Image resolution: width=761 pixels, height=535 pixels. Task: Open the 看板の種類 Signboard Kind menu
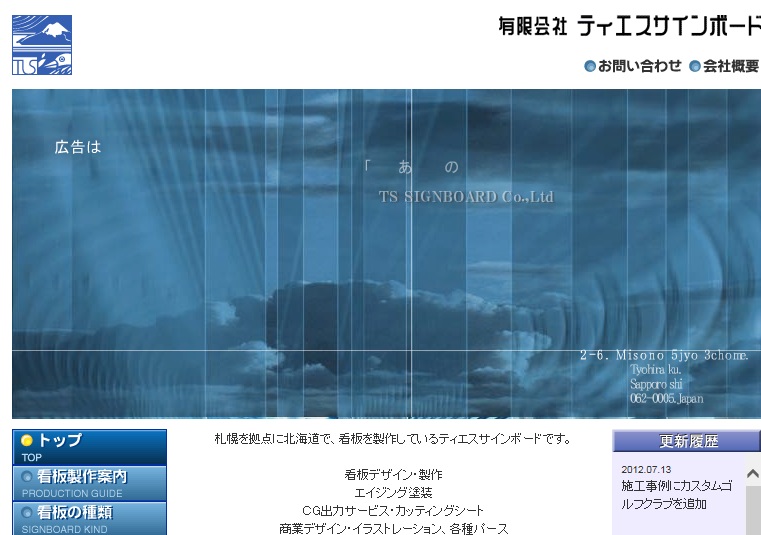point(89,518)
